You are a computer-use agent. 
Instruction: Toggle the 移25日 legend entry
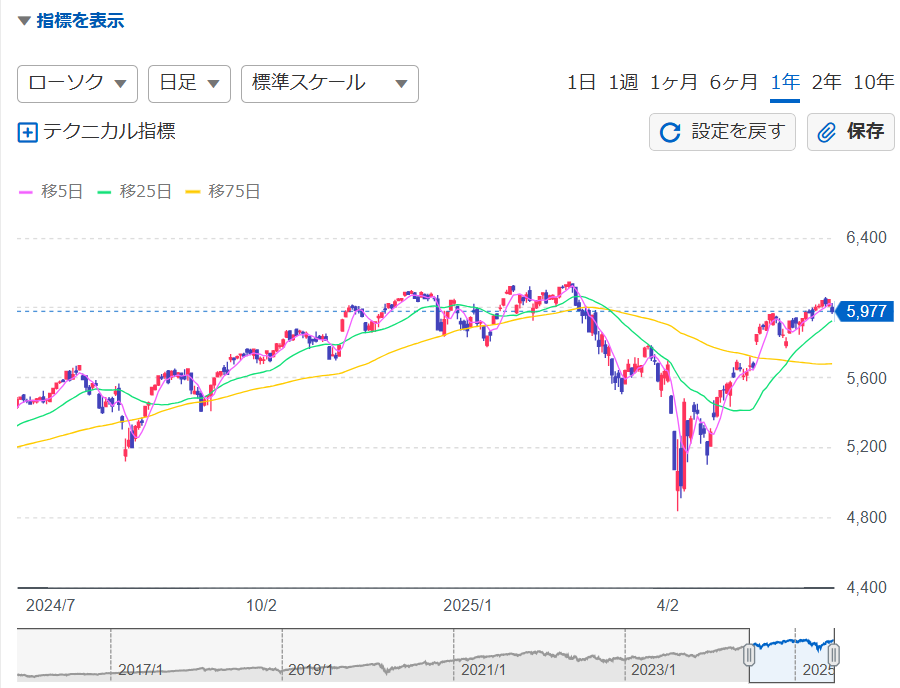pos(134,192)
